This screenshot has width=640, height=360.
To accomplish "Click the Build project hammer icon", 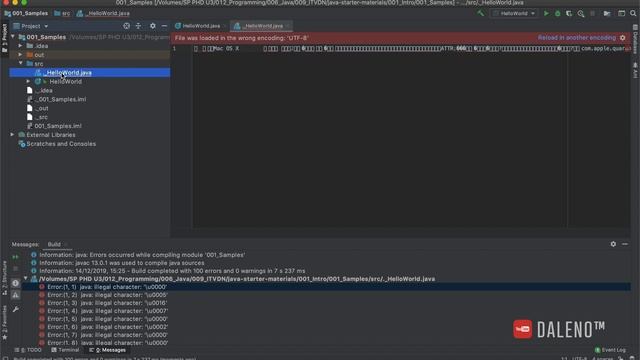I will click(x=481, y=13).
